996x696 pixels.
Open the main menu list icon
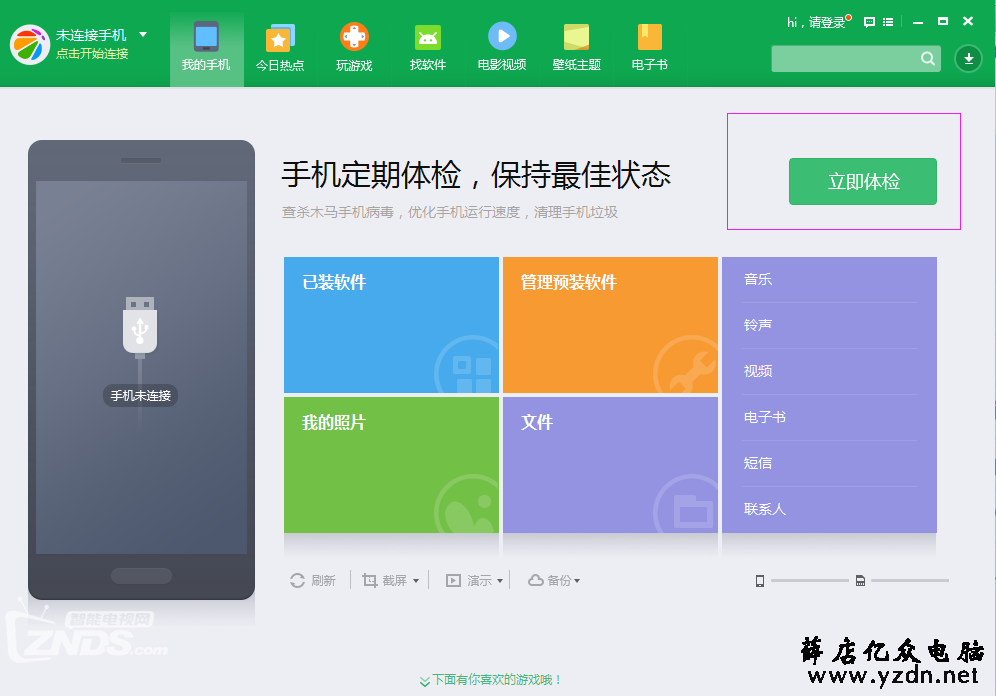888,22
